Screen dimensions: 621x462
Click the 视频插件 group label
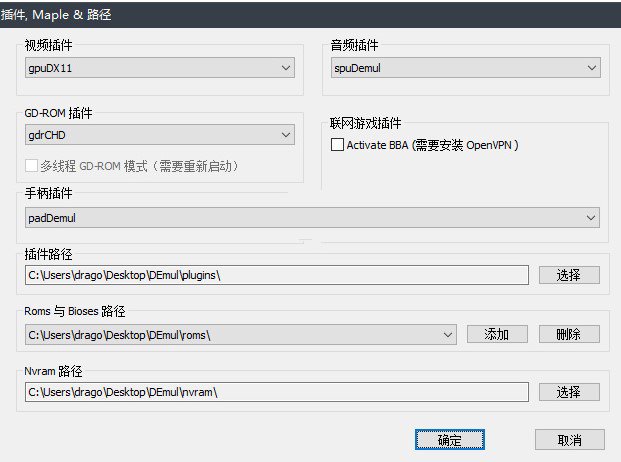tap(48, 45)
